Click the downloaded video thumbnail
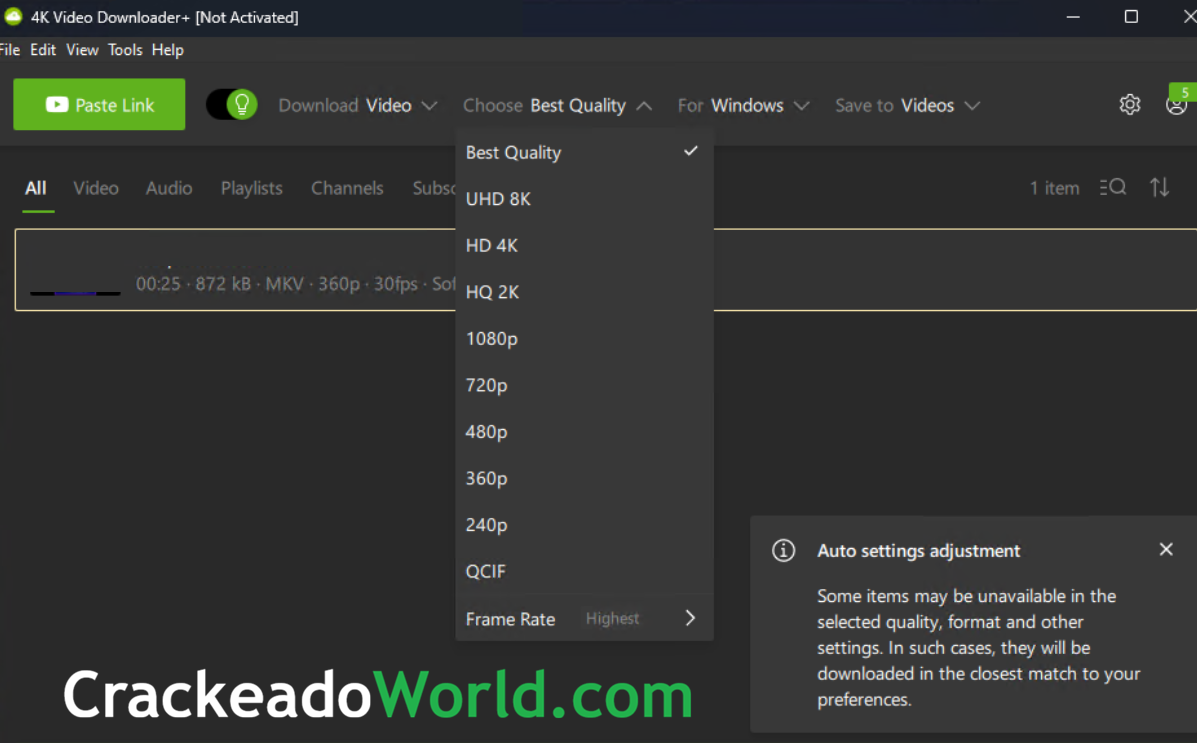Image resolution: width=1197 pixels, height=743 pixels. point(75,270)
